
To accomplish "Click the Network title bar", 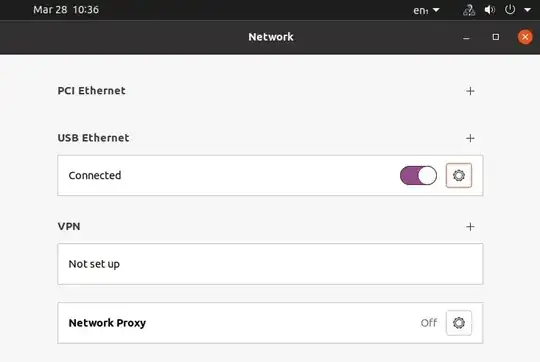I will click(270, 37).
